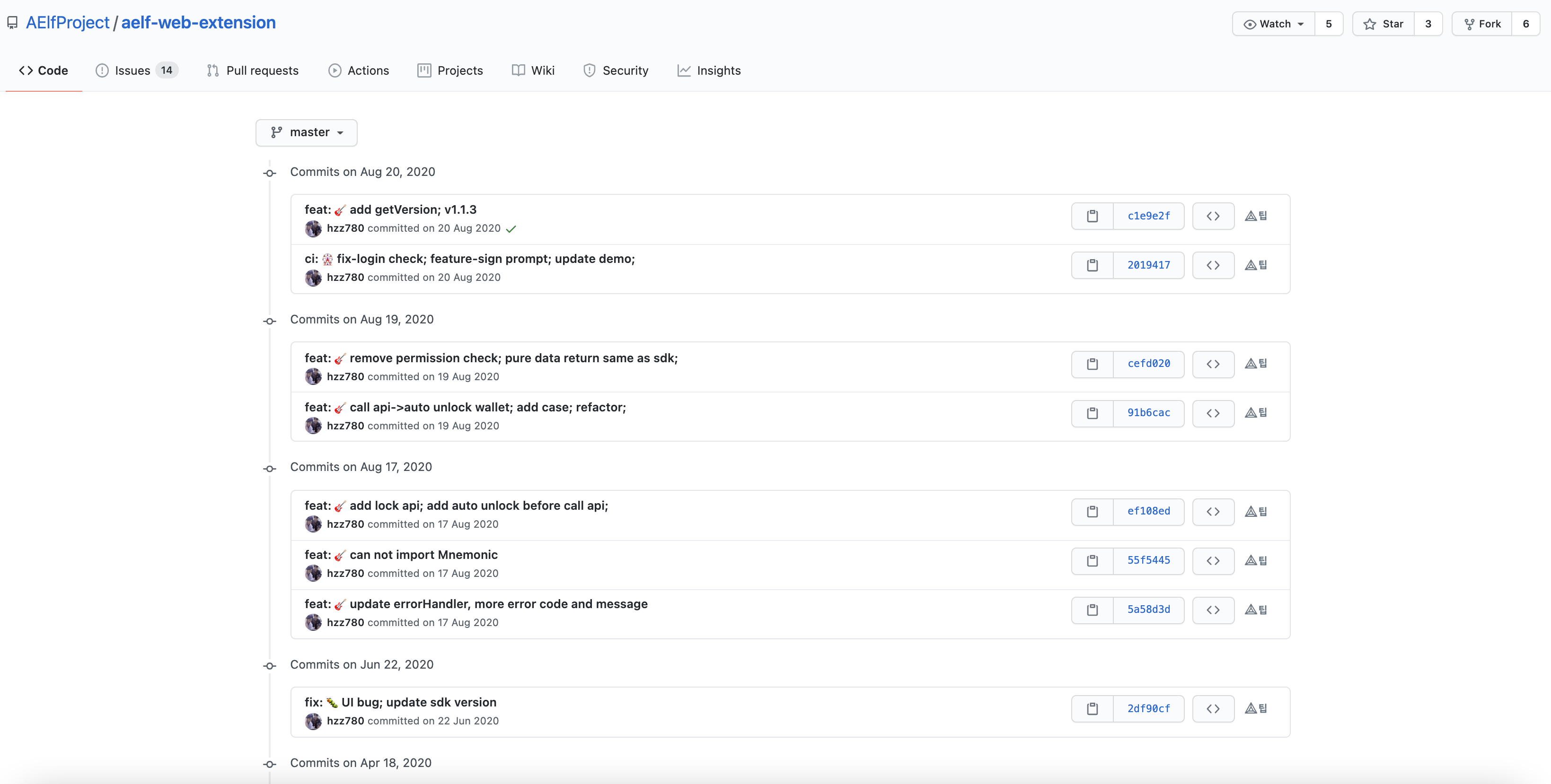Open the aelf-web-extension repository link
The image size is (1551, 784).
click(199, 22)
